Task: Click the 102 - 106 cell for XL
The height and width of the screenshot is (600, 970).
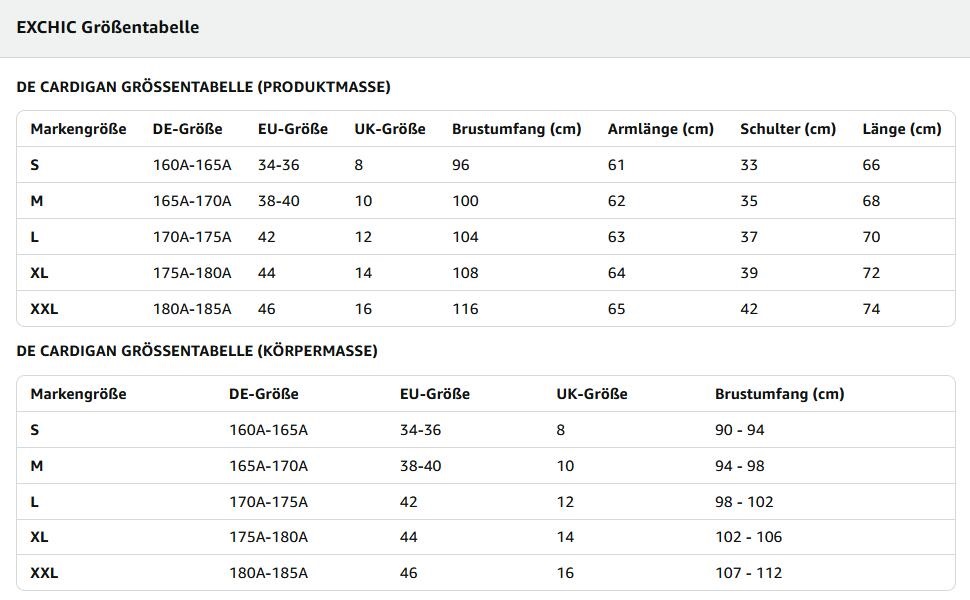Action: click(749, 537)
